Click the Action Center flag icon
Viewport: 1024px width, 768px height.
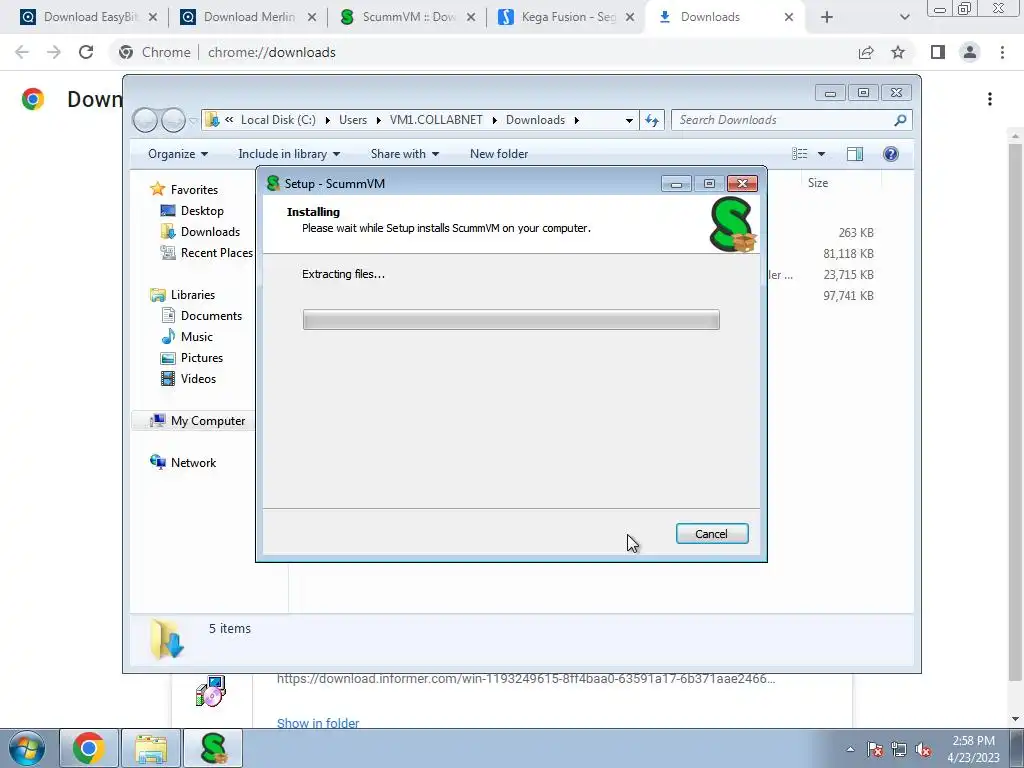[875, 749]
